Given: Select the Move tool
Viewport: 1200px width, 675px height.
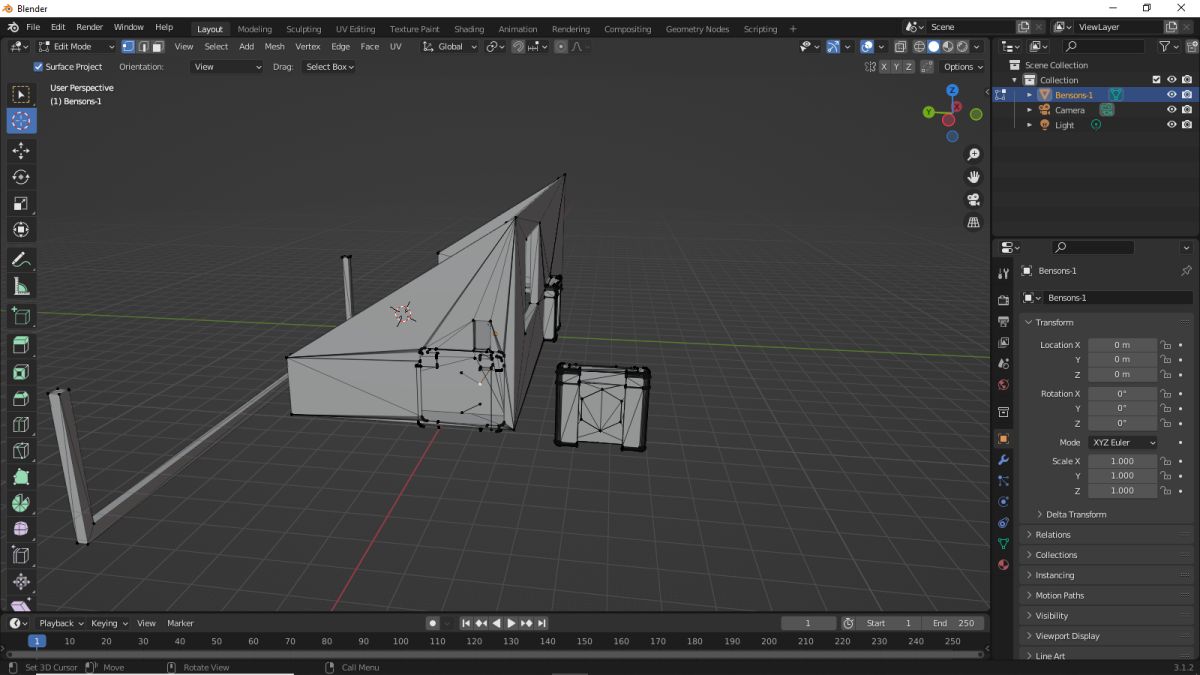Looking at the screenshot, I should [21, 150].
